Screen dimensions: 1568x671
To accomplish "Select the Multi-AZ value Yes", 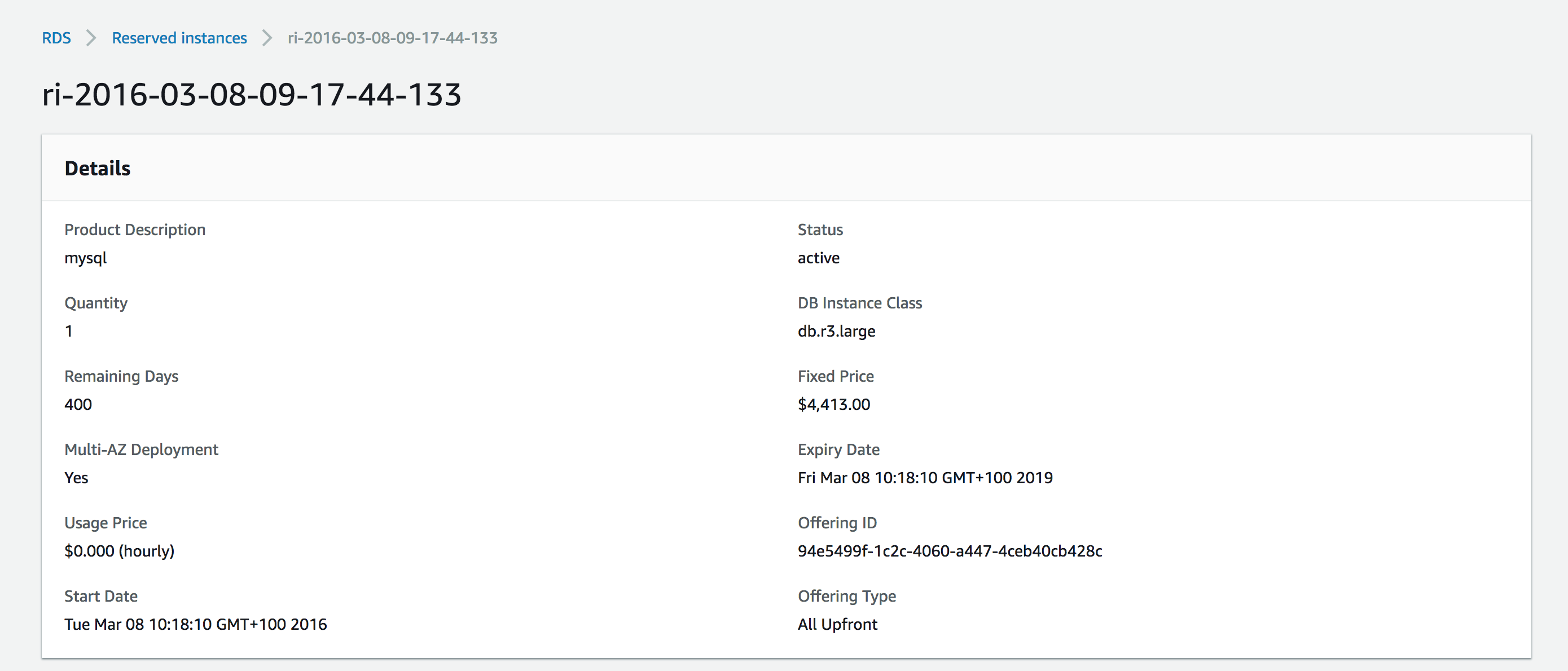I will [x=76, y=478].
